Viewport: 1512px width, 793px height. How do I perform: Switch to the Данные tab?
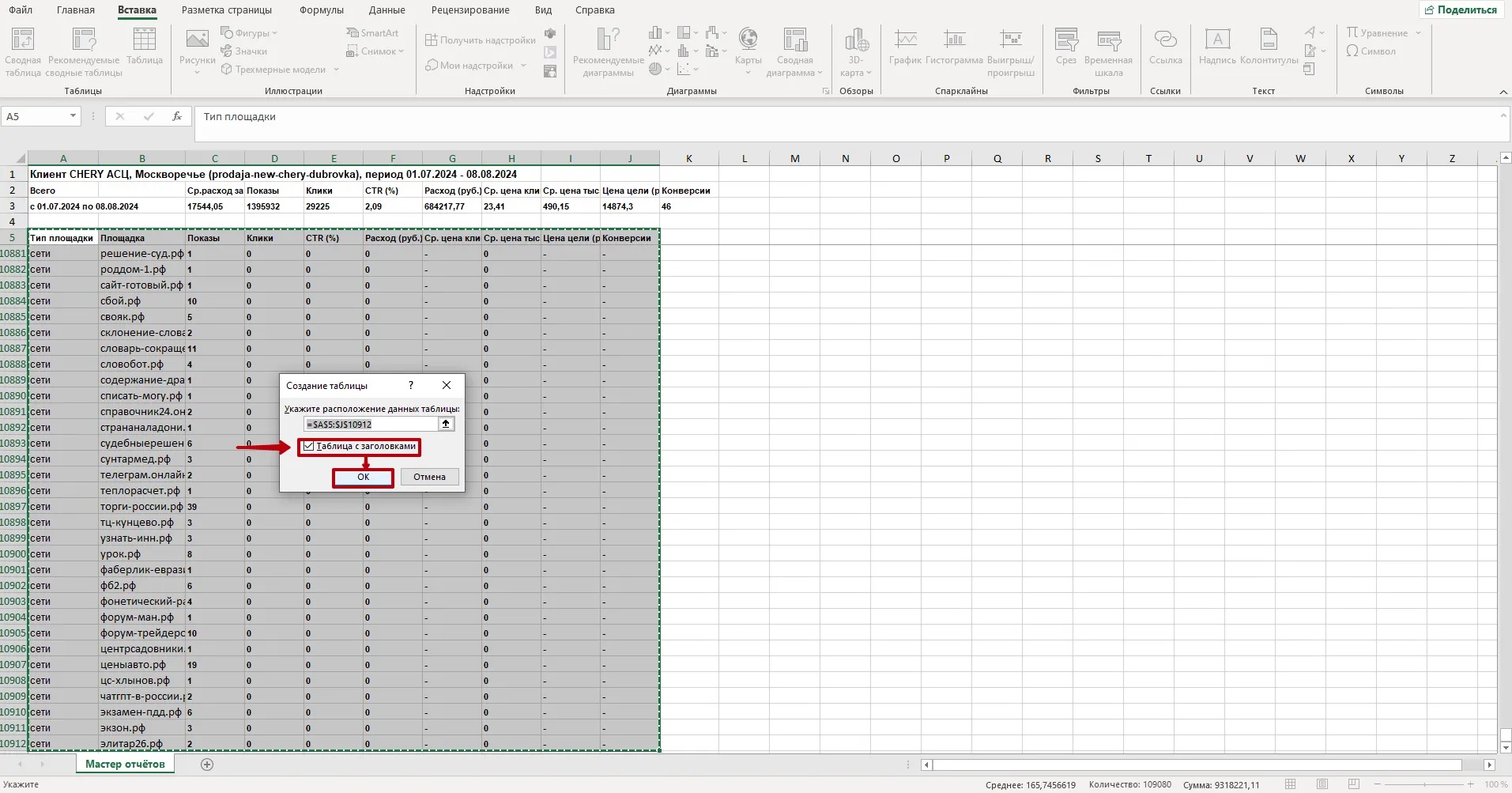click(x=386, y=10)
